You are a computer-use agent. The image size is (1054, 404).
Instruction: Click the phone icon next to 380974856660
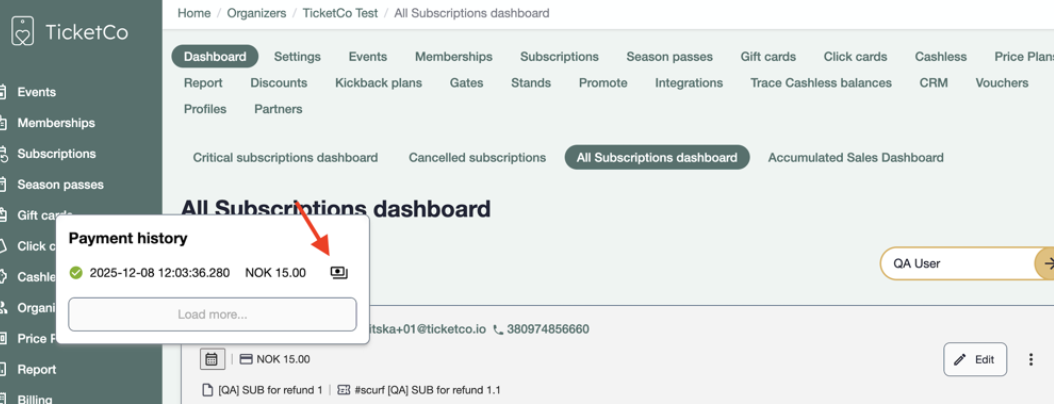point(498,329)
